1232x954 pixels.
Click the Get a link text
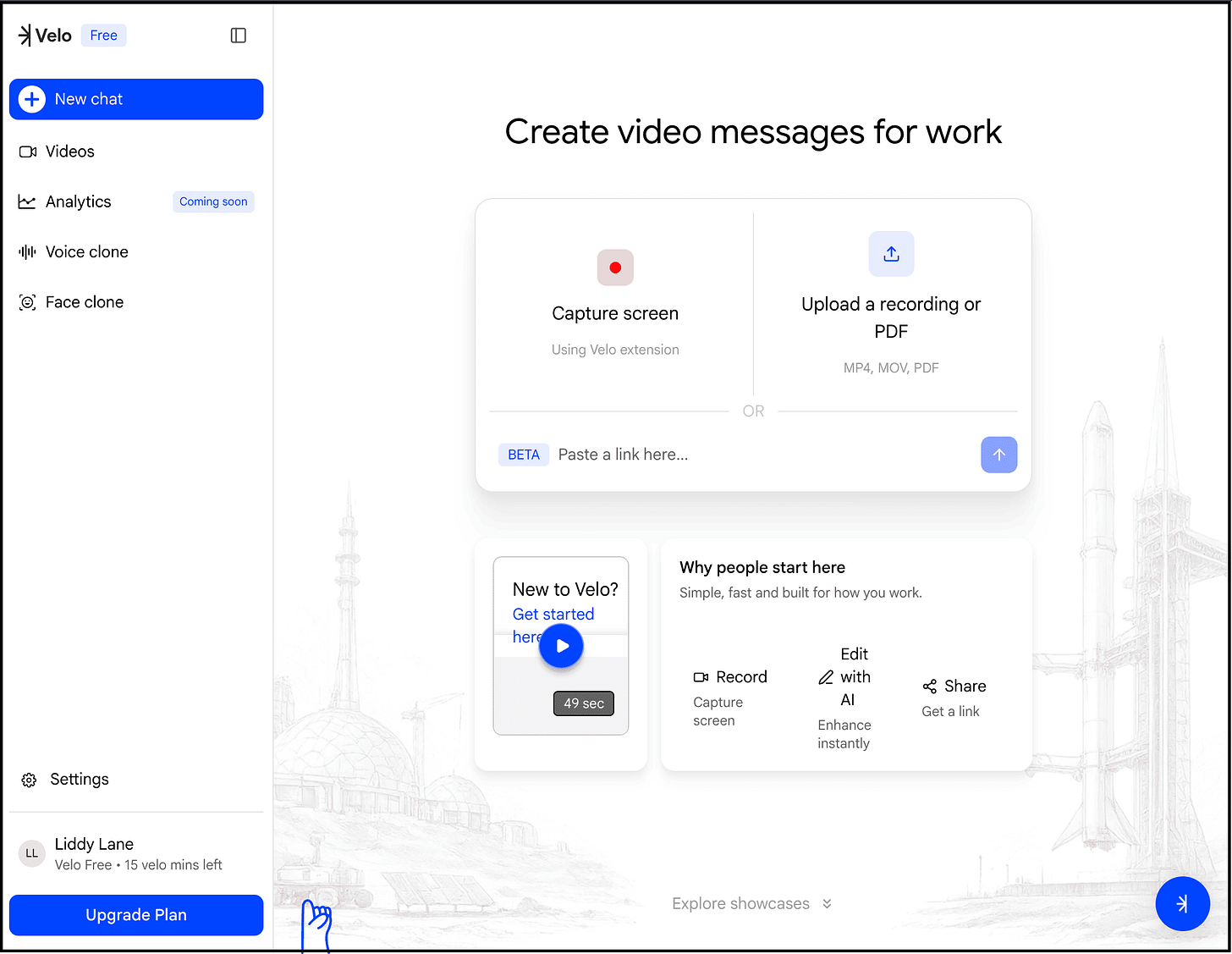tap(950, 712)
